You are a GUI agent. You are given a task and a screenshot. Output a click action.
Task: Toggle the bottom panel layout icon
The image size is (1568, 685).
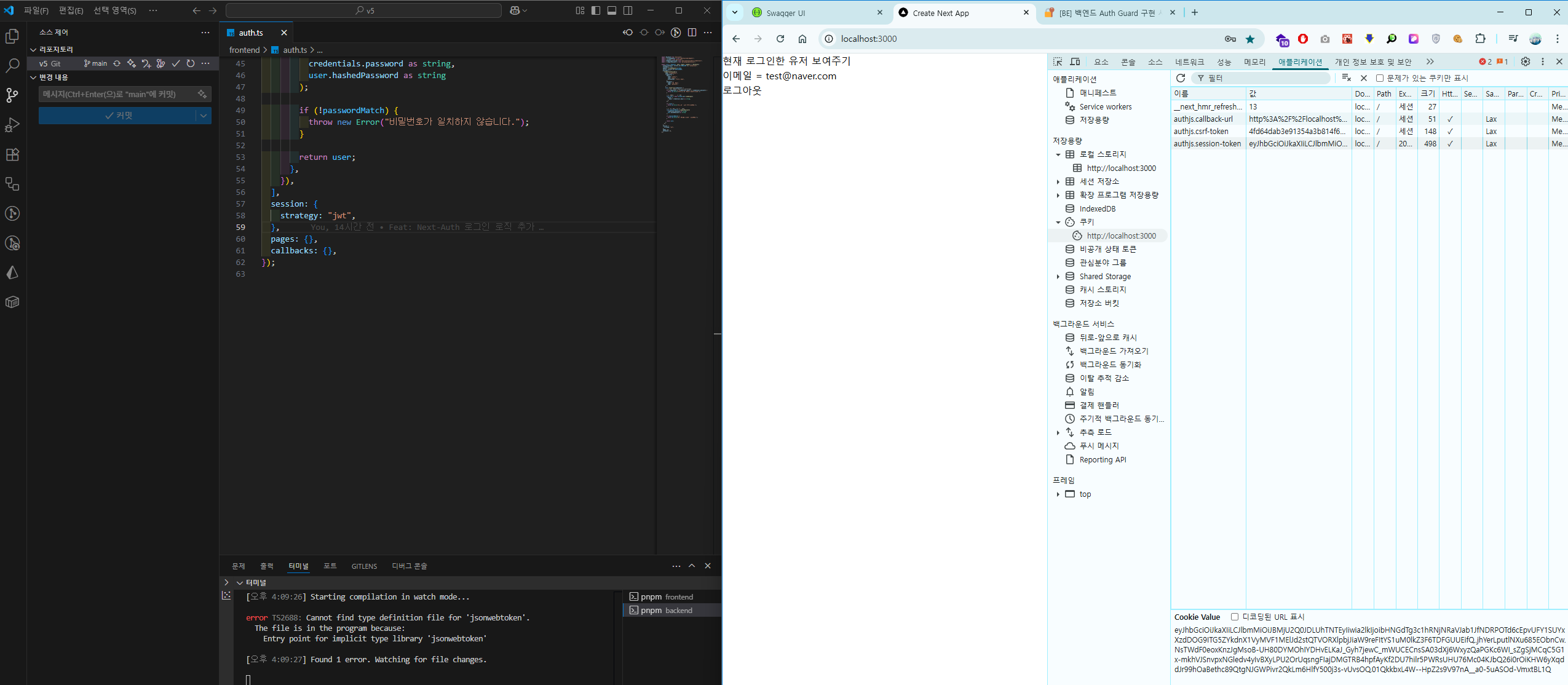611,10
